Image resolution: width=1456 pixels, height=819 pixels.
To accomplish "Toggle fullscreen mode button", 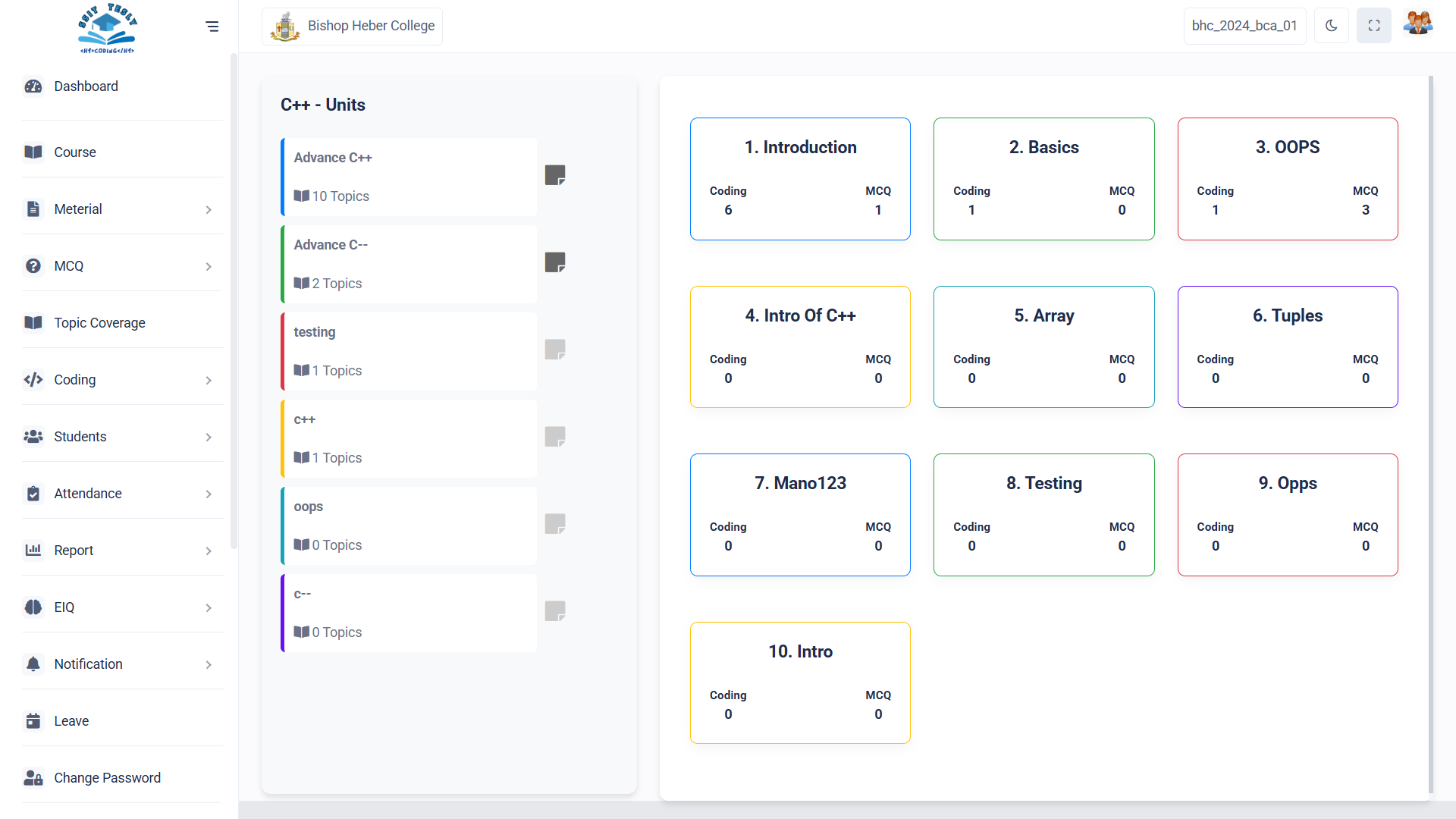I will point(1373,26).
